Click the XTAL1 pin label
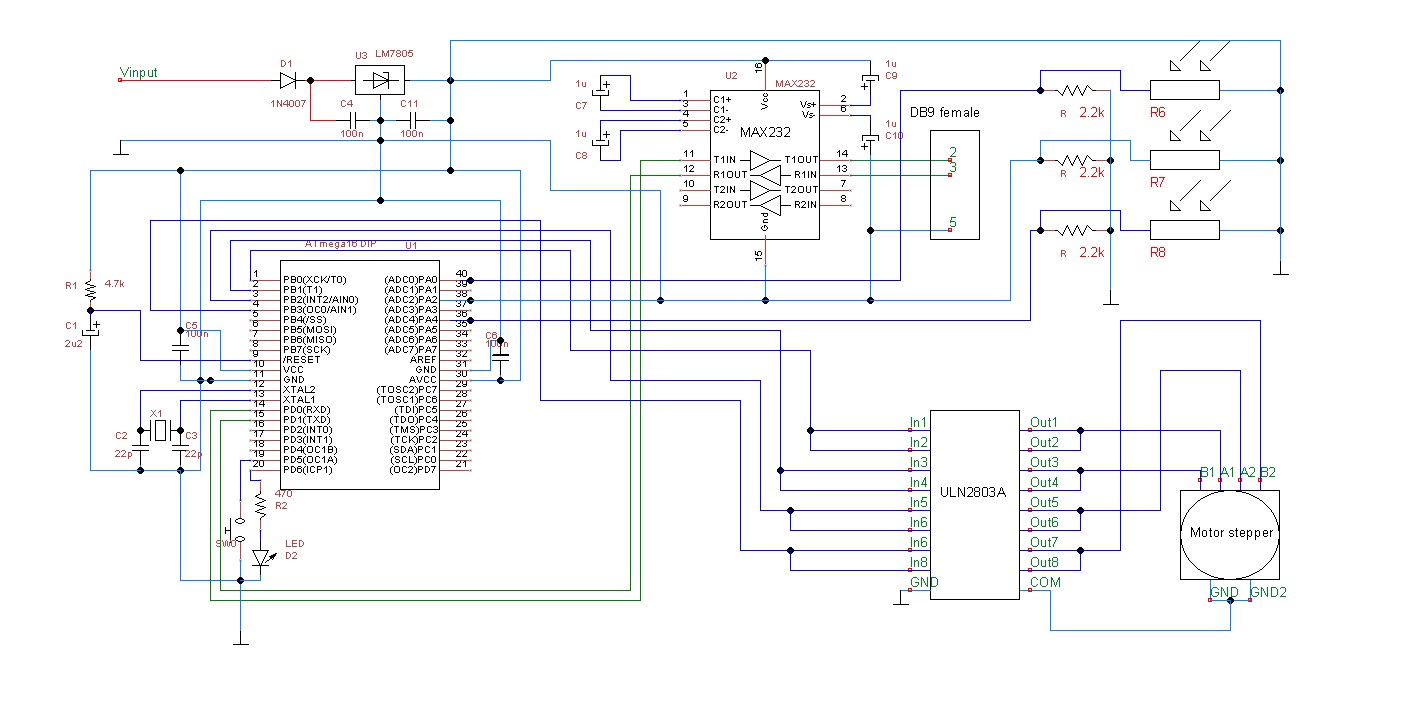The width and height of the screenshot is (1428, 728). click(298, 400)
